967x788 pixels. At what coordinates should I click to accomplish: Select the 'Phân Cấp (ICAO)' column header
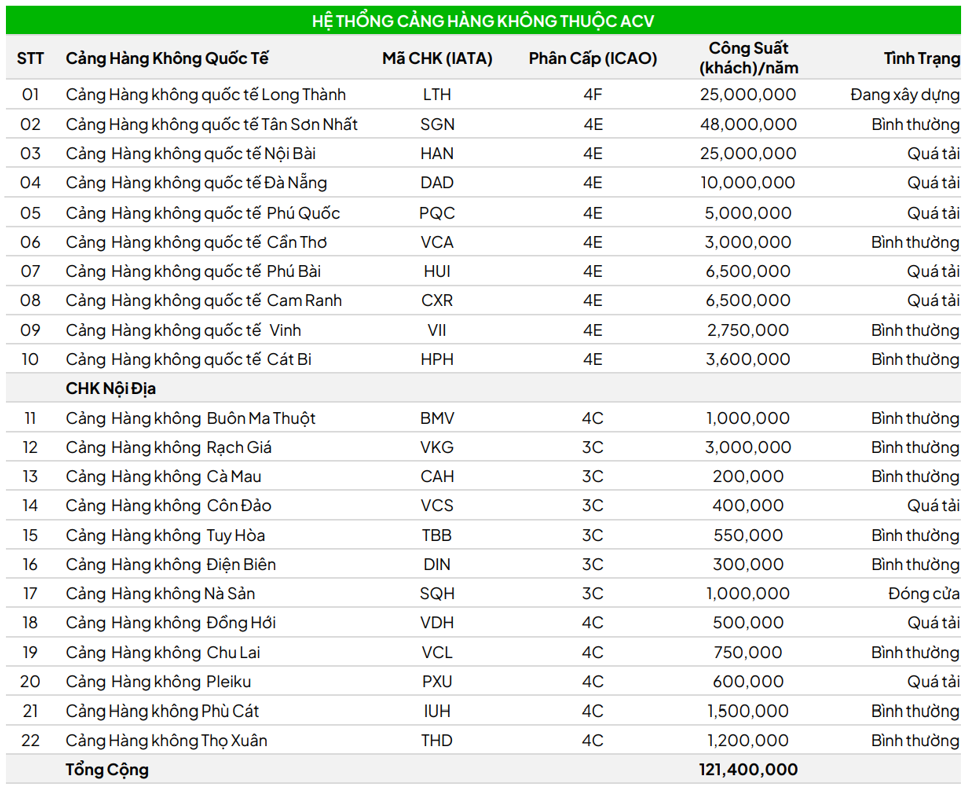(x=593, y=58)
